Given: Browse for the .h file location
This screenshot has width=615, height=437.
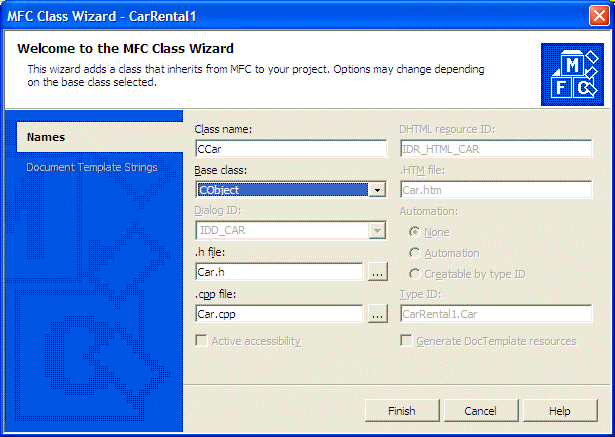Looking at the screenshot, I should coord(378,272).
